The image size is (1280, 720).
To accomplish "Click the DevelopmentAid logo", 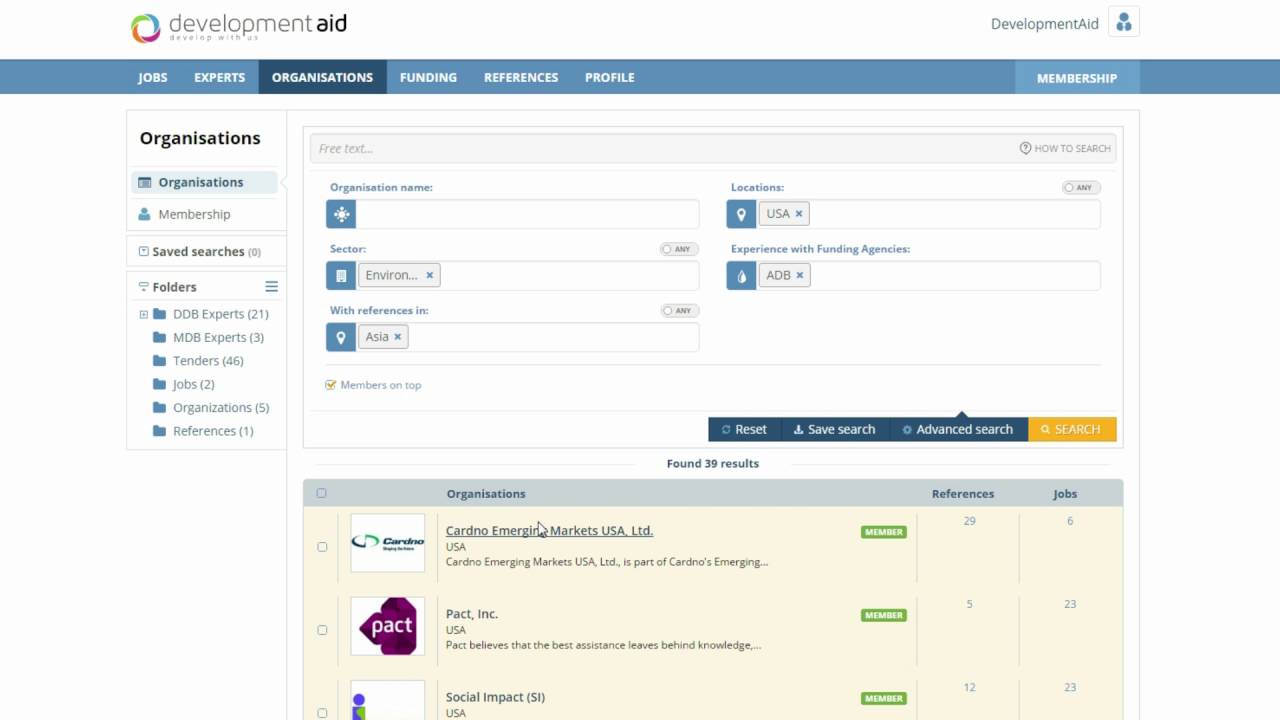I will coord(239,27).
